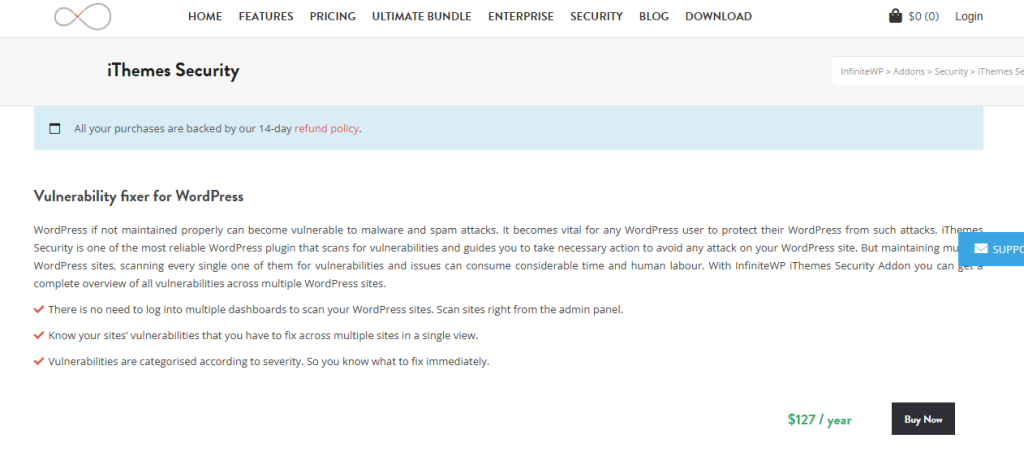
Task: Click InfiniteWP in the breadcrumb
Action: pos(863,71)
